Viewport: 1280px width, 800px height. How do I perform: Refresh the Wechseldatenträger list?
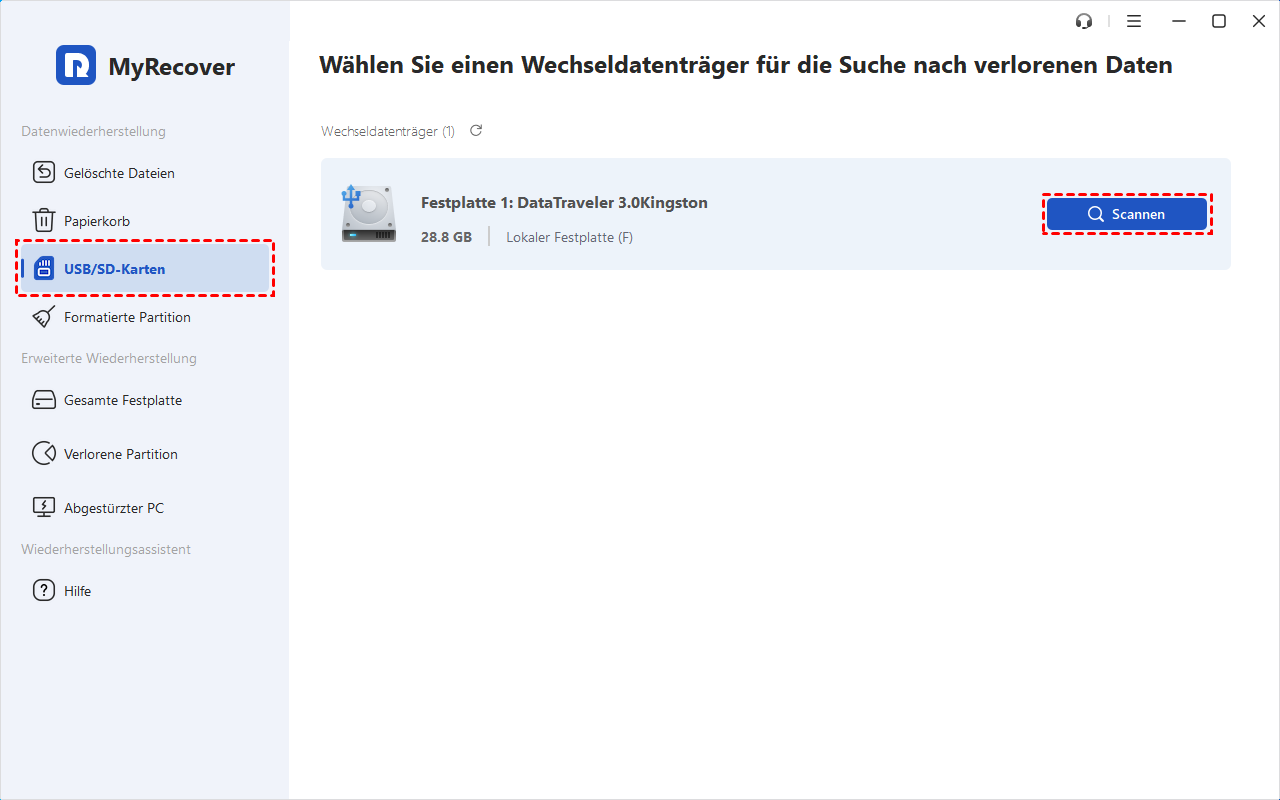[476, 131]
